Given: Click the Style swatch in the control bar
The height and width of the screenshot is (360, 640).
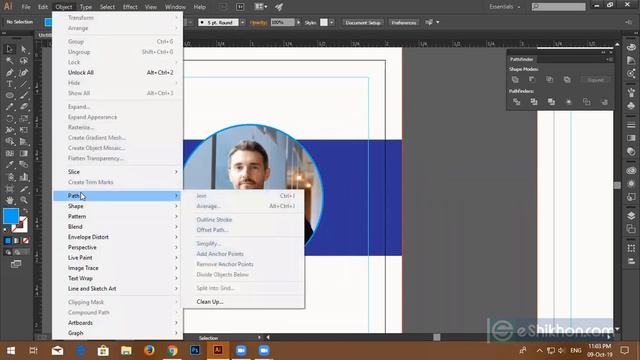Looking at the screenshot, I should point(324,22).
